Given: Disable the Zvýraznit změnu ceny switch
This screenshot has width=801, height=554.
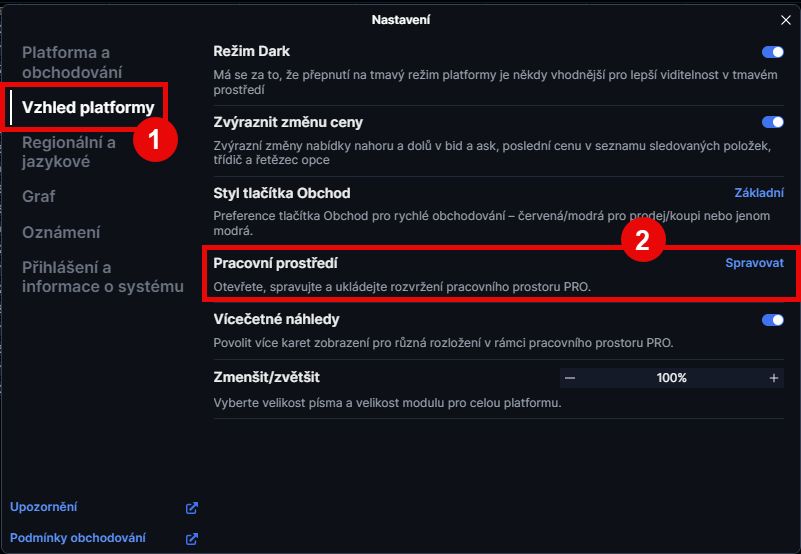Looking at the screenshot, I should pyautogui.click(x=772, y=122).
